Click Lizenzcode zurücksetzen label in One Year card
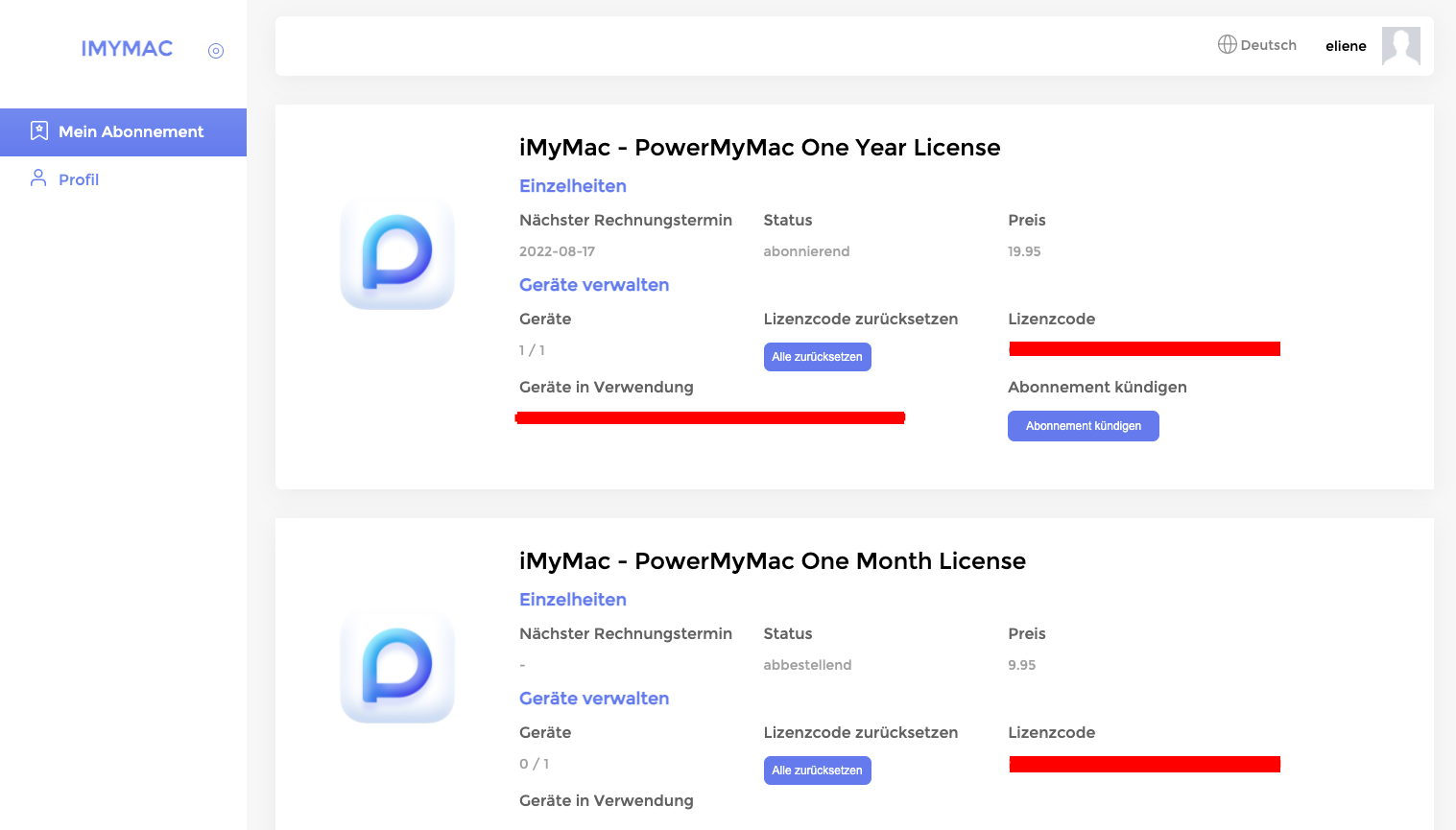The height and width of the screenshot is (830, 1456). [x=860, y=320]
